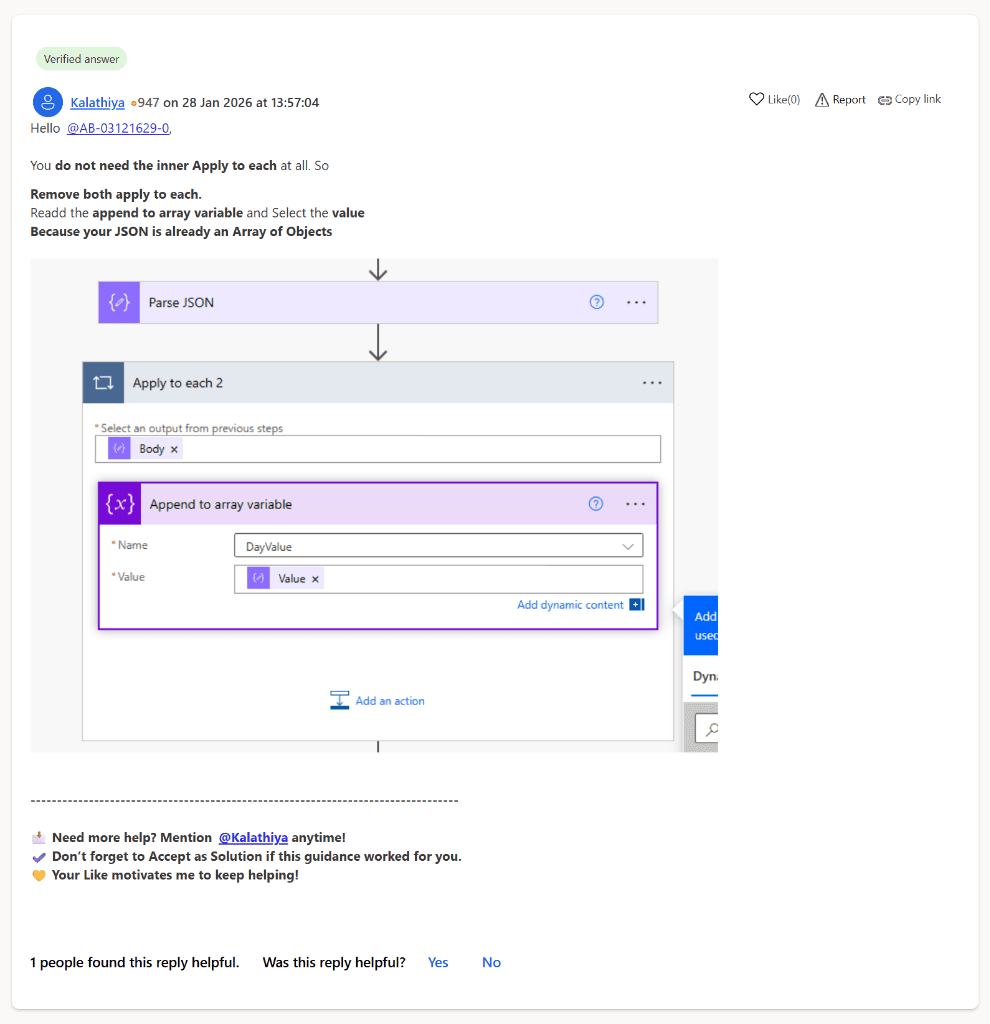Click the Report warning icon
990x1024 pixels.
click(x=822, y=99)
